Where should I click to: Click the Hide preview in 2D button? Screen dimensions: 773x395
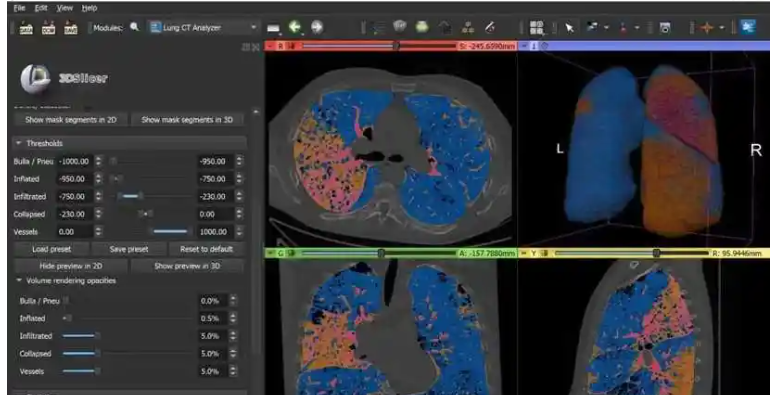(x=70, y=266)
